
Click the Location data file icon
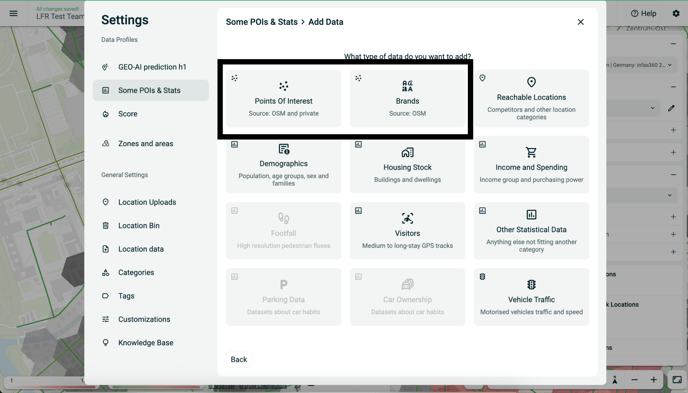click(x=105, y=249)
